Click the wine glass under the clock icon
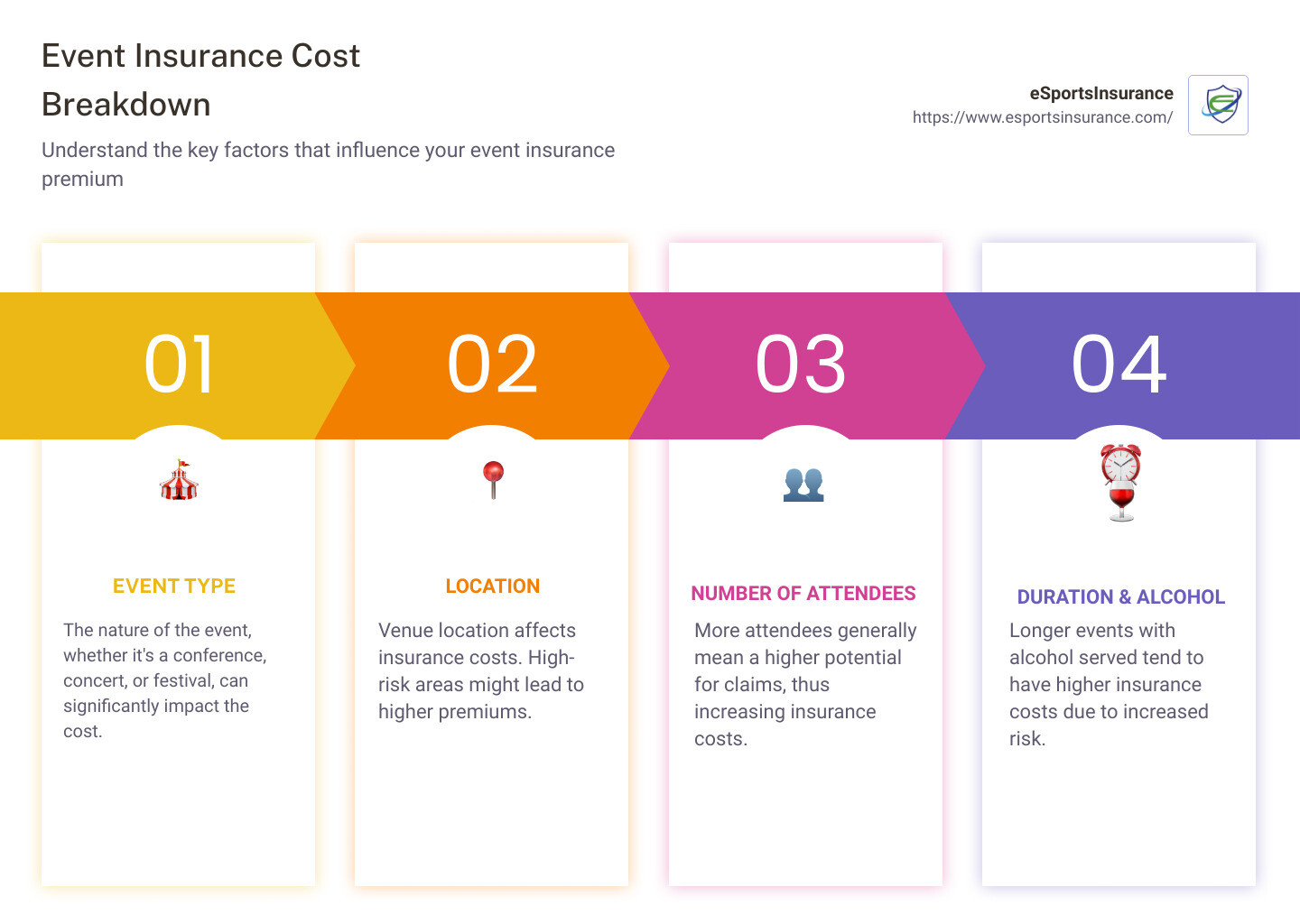The image size is (1300, 924). pos(1122,501)
